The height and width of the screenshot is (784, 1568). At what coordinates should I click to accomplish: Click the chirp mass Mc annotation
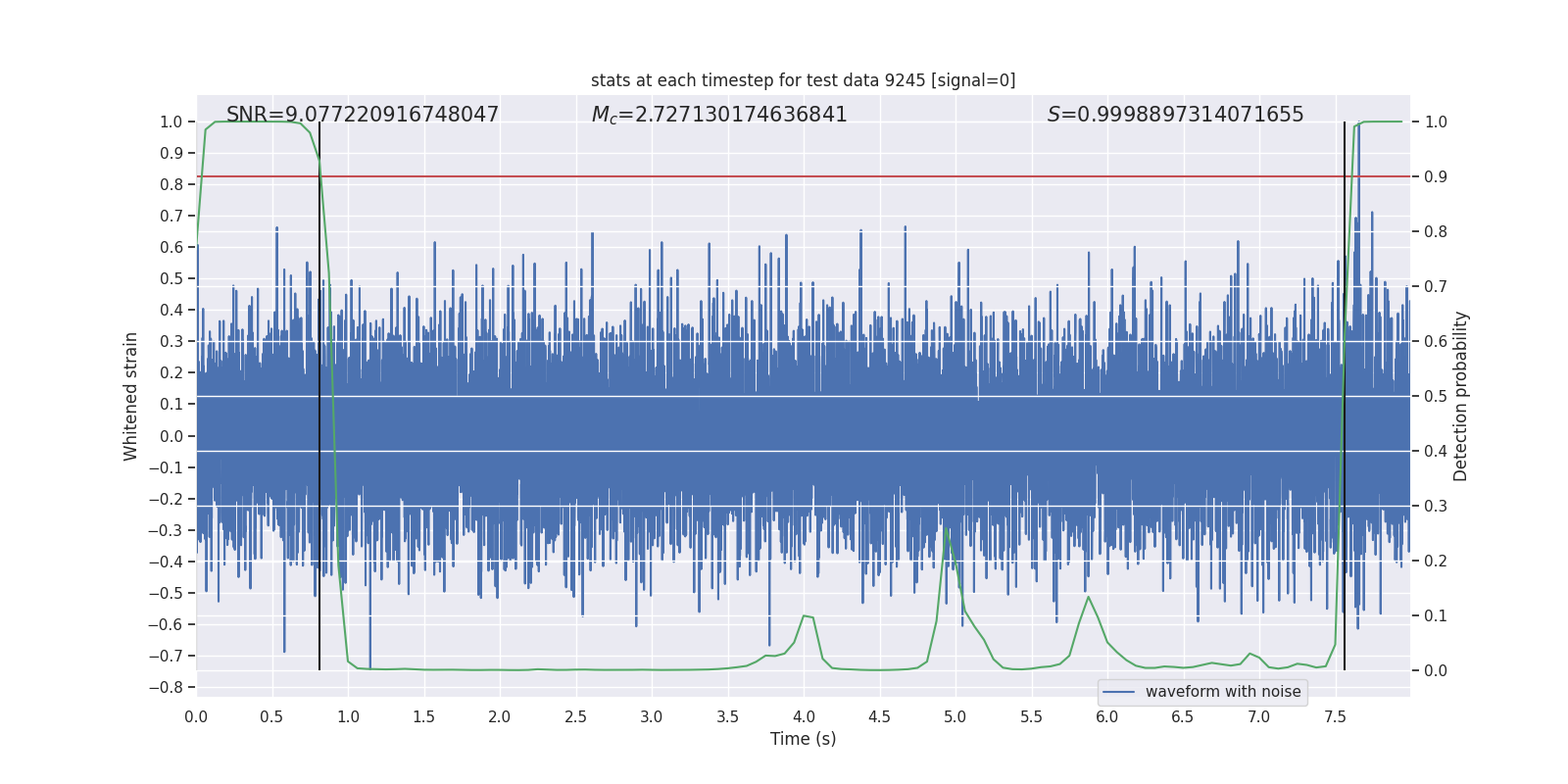pyautogui.click(x=719, y=115)
